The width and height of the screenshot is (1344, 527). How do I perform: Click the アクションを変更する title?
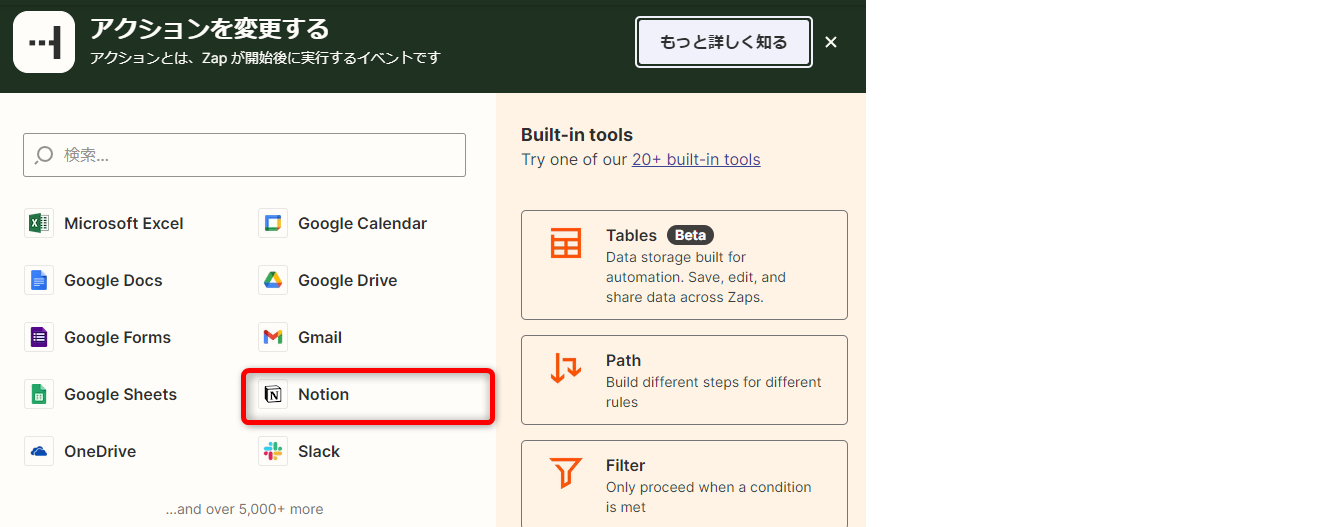210,28
